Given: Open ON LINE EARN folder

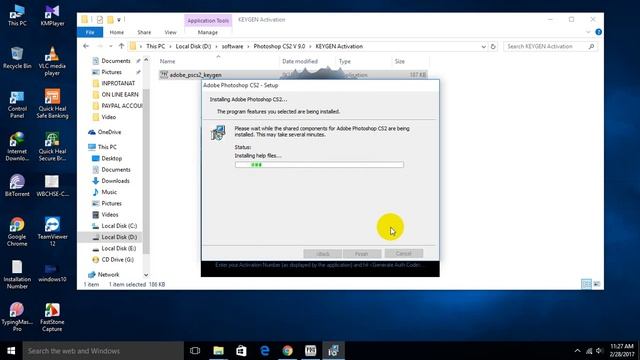Looking at the screenshot, I should 120,94.
